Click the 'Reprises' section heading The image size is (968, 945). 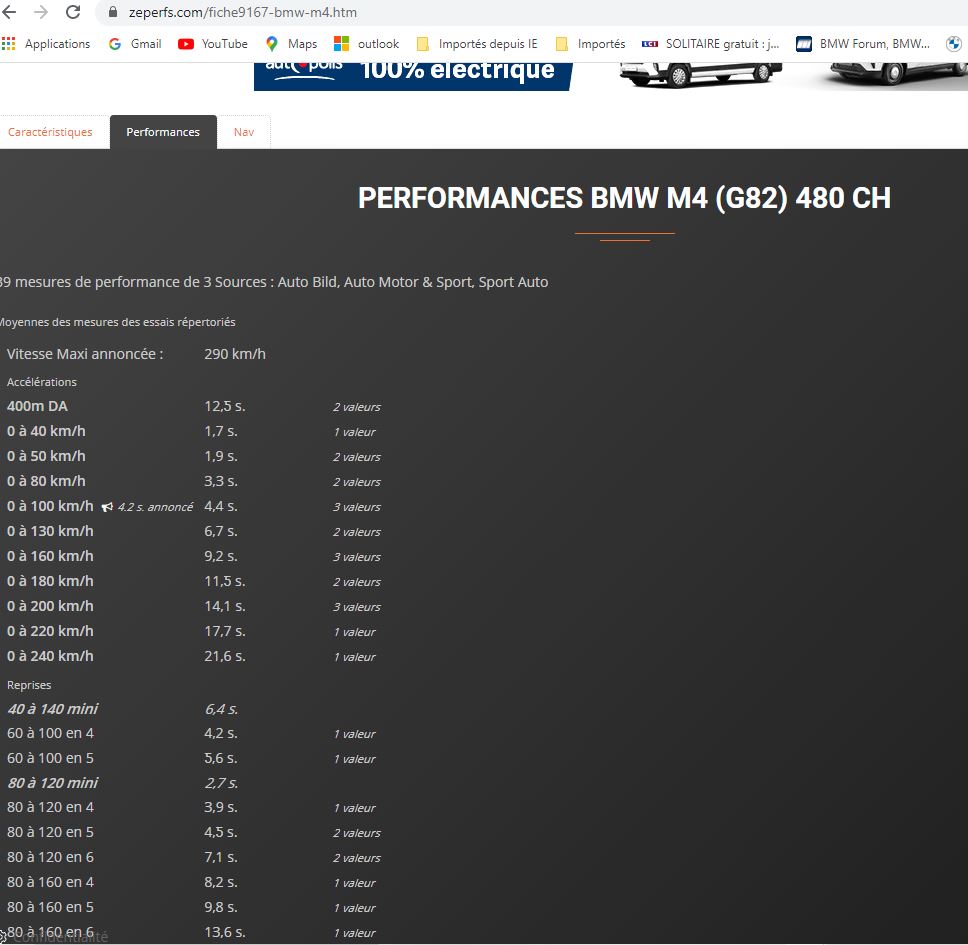[x=29, y=685]
